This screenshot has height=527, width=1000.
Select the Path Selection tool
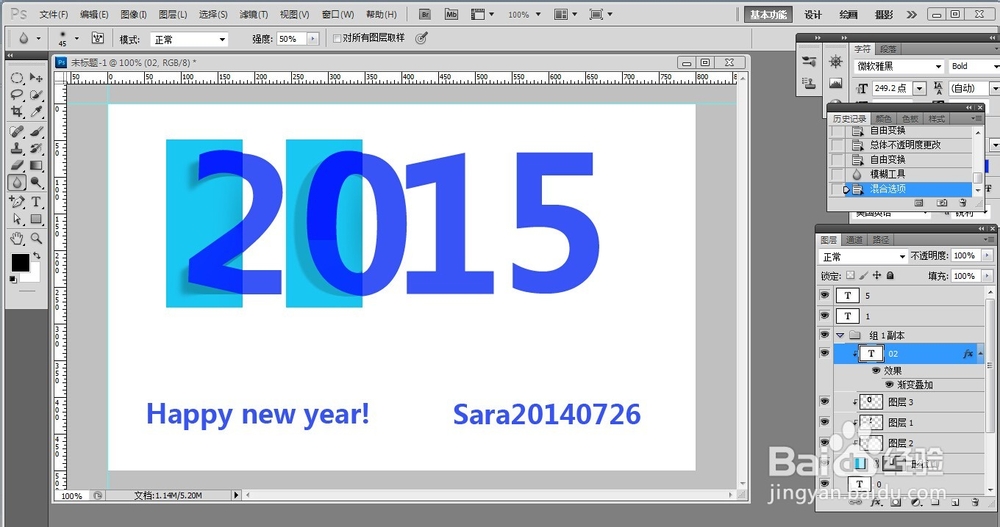(17, 219)
